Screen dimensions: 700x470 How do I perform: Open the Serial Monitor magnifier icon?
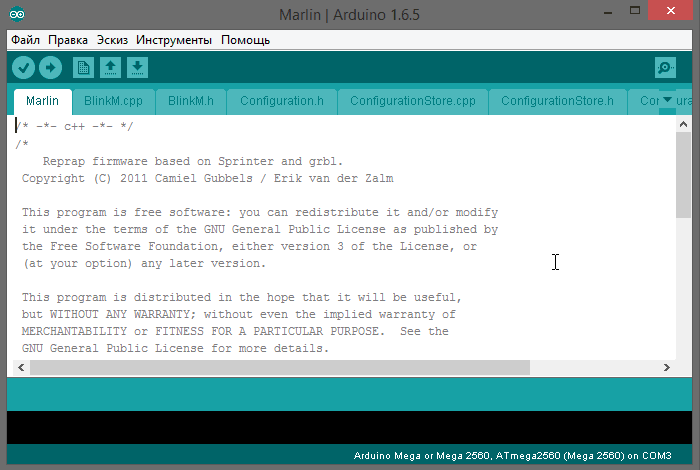click(665, 68)
